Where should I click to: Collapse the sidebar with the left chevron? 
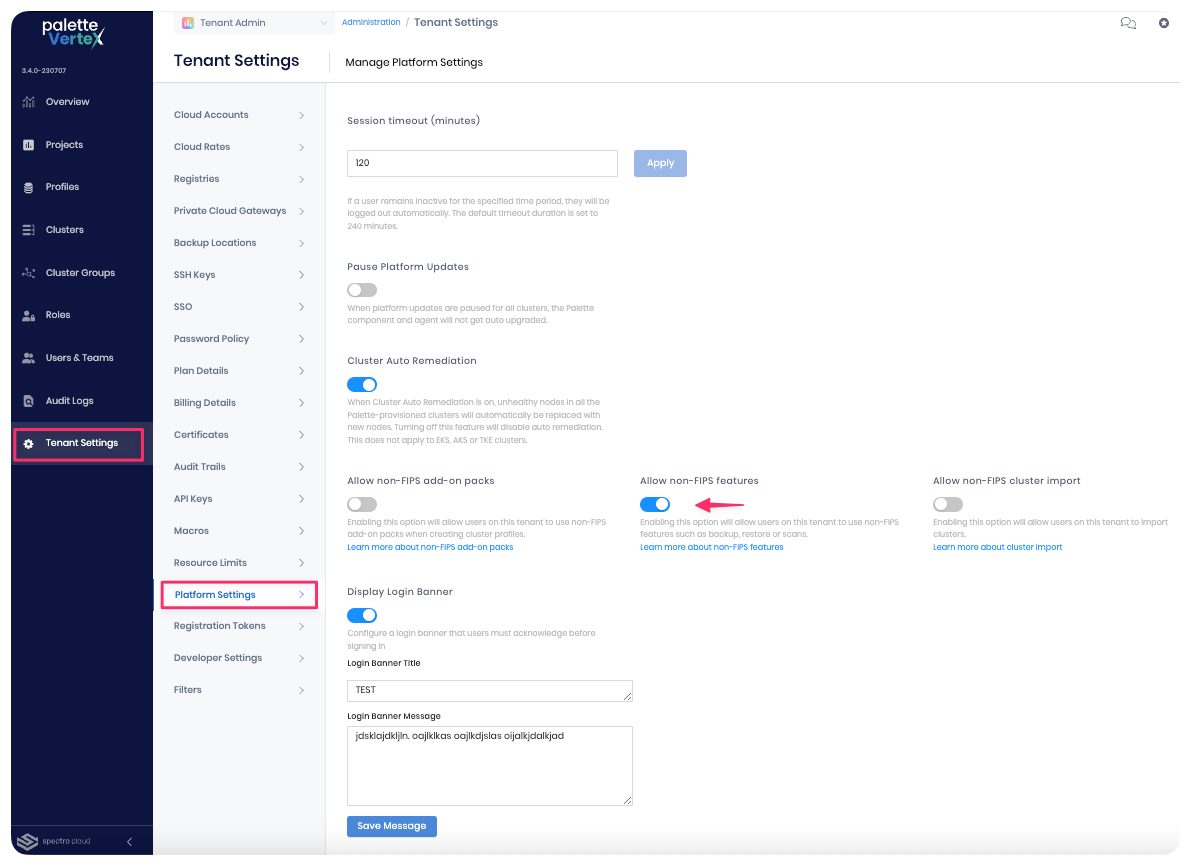tap(129, 842)
